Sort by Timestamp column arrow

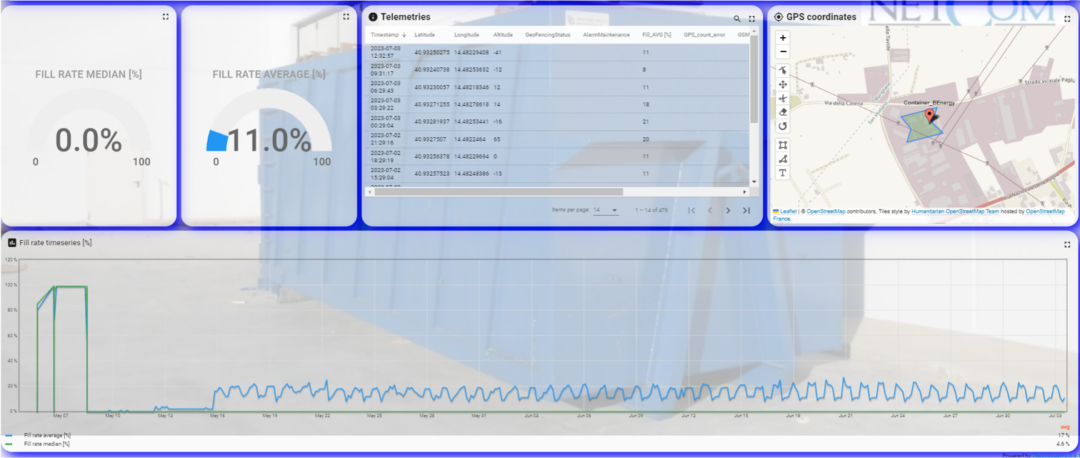point(404,34)
